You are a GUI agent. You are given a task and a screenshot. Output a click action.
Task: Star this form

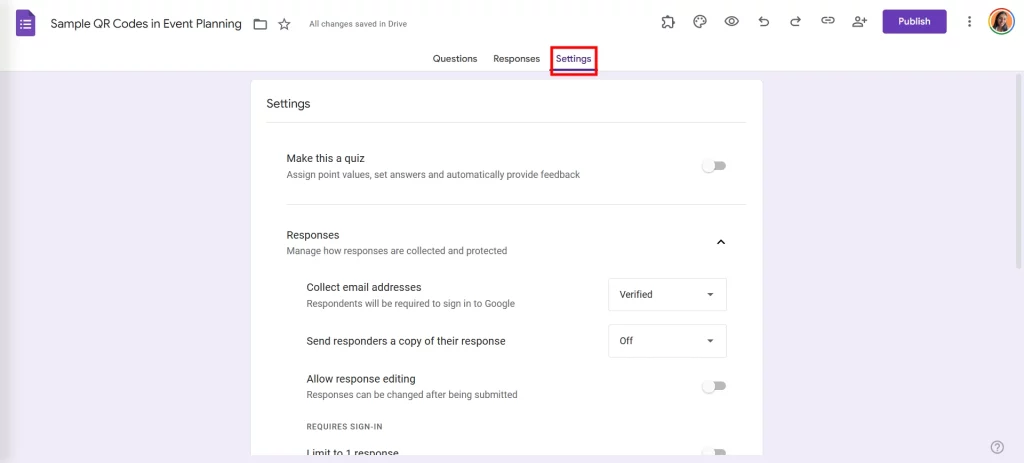284,24
